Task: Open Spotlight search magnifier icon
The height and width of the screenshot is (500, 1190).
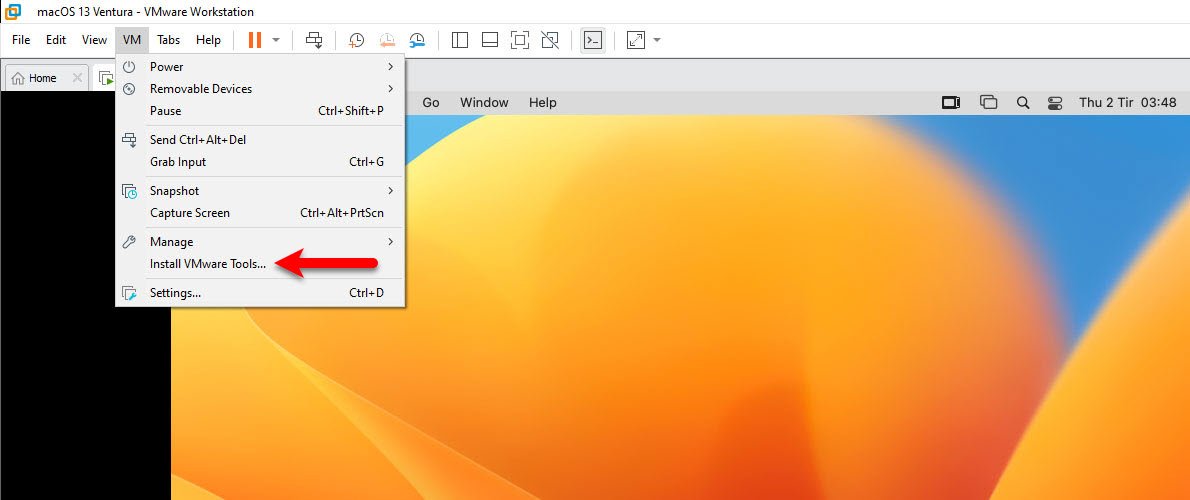Action: pos(1022,102)
